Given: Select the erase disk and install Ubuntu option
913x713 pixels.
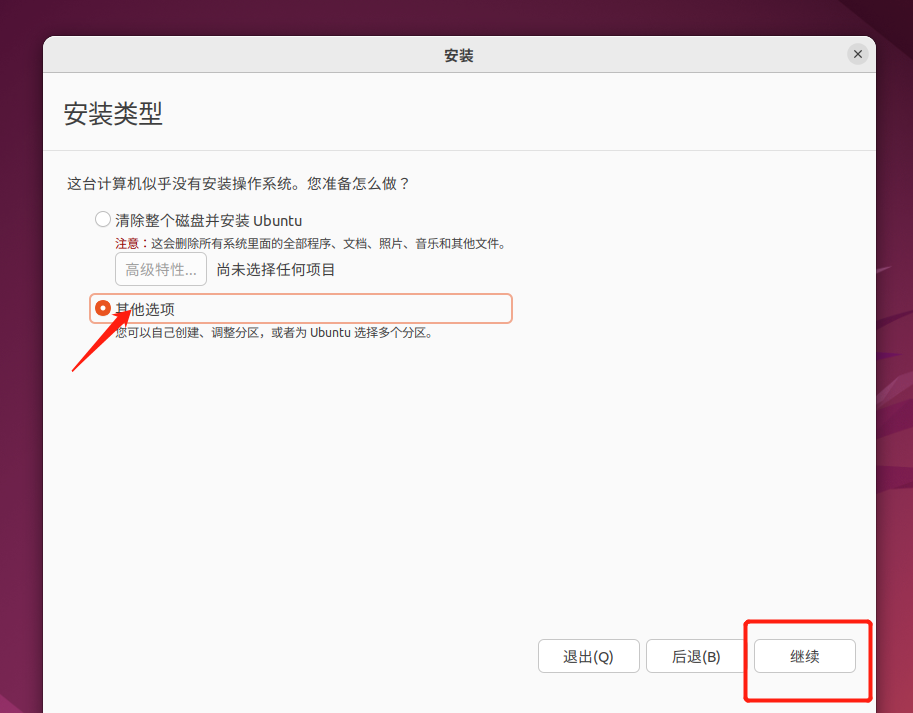Looking at the screenshot, I should pos(102,219).
